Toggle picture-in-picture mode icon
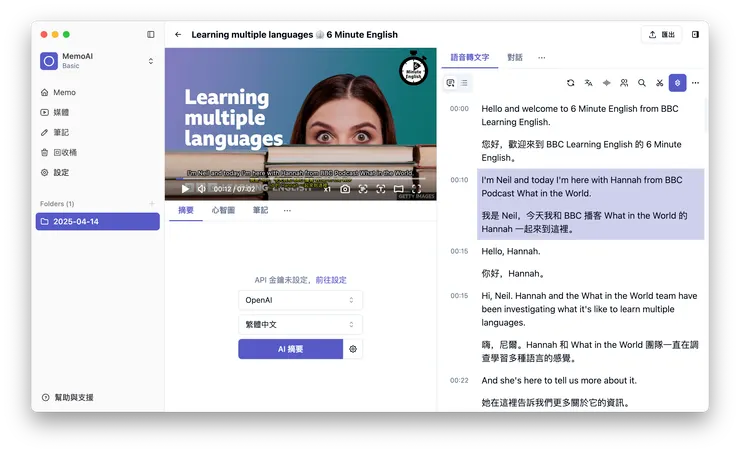This screenshot has width=740, height=453. click(x=363, y=189)
